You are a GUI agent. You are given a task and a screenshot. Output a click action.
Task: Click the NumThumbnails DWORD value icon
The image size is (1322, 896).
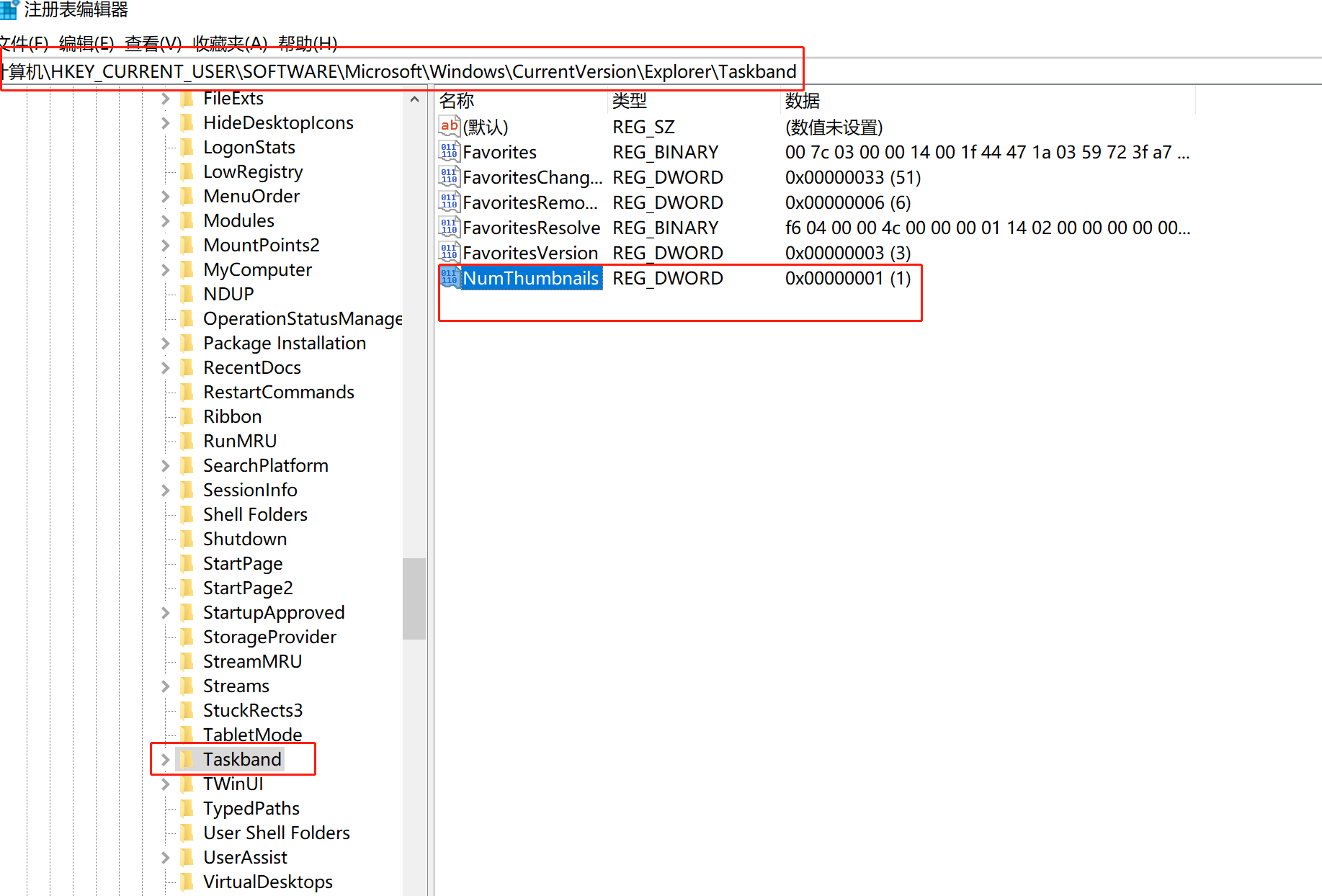449,277
